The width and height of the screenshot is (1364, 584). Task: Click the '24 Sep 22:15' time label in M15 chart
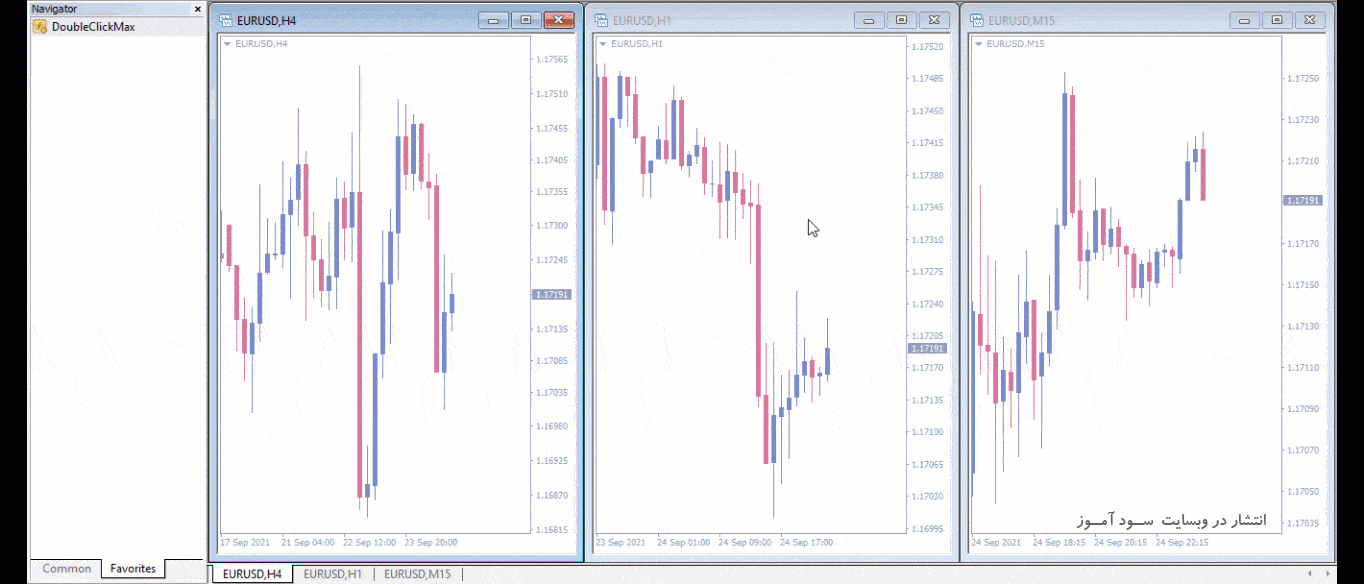1182,542
